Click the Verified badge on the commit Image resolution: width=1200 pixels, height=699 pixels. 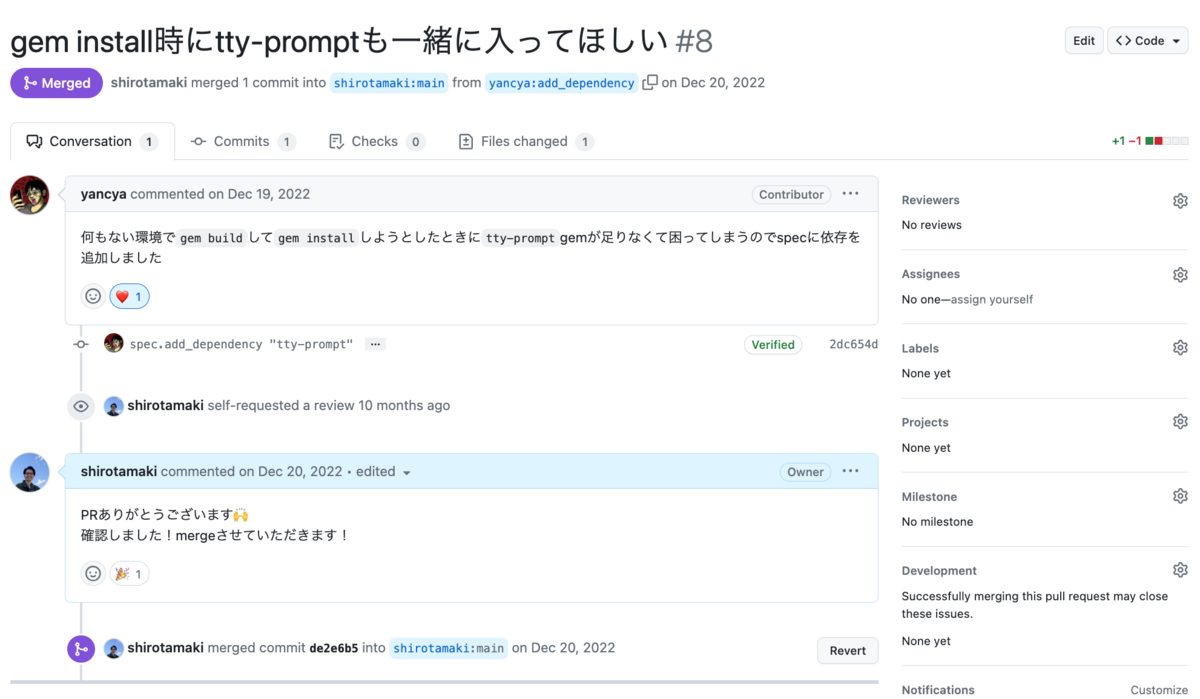tap(773, 344)
